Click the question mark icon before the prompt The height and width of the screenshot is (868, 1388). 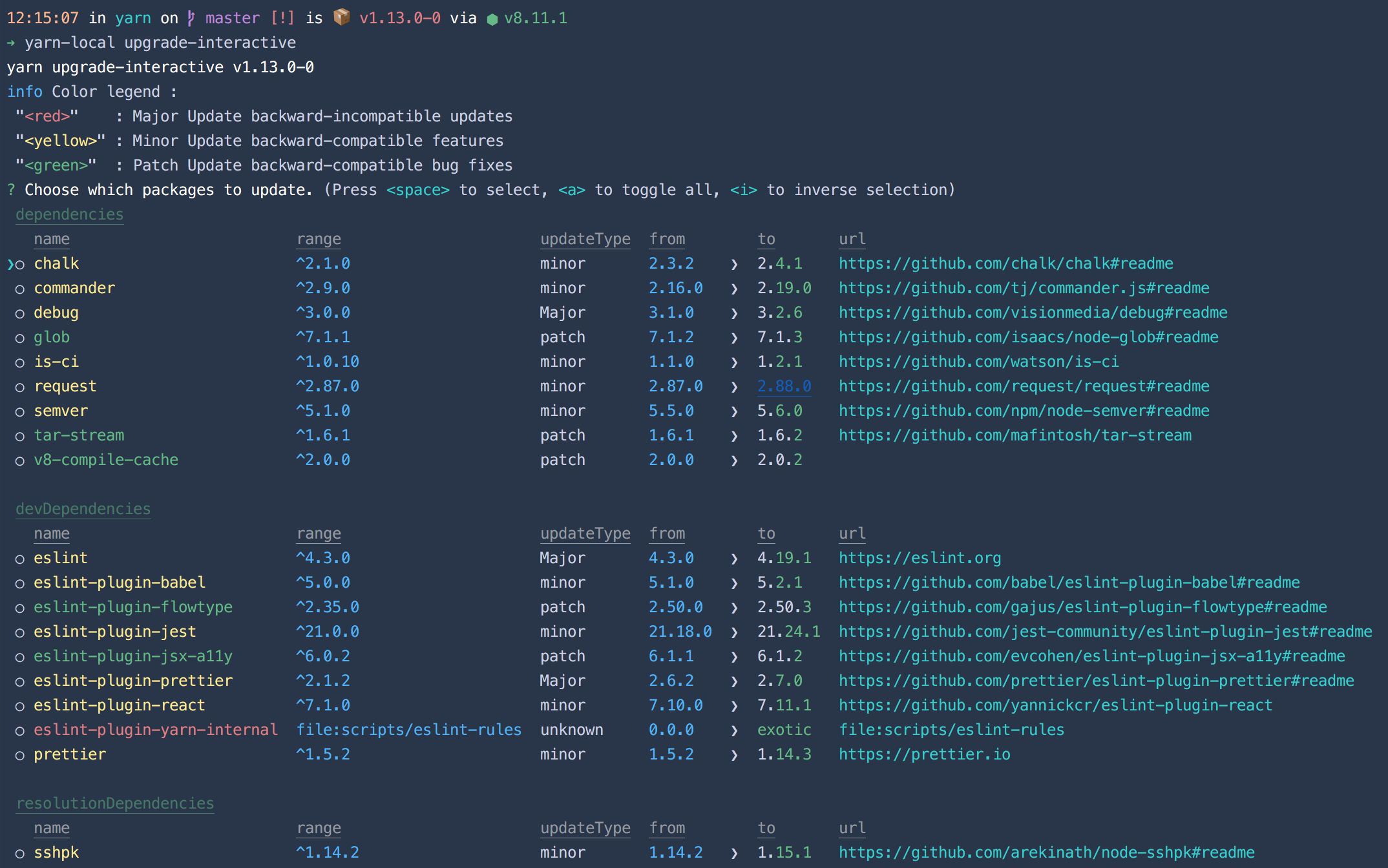[x=10, y=189]
